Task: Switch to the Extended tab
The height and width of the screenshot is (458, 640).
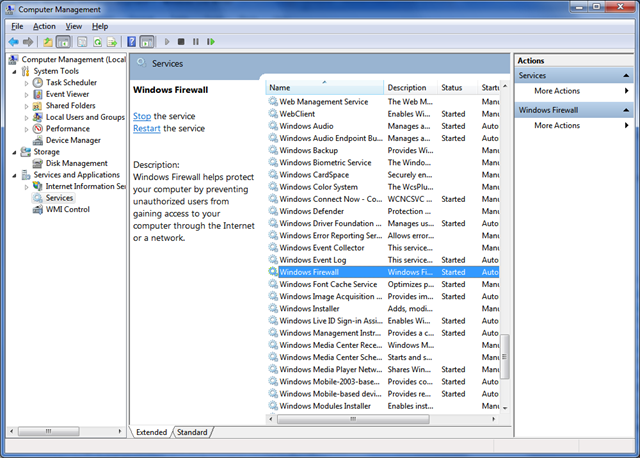Action: click(151, 432)
